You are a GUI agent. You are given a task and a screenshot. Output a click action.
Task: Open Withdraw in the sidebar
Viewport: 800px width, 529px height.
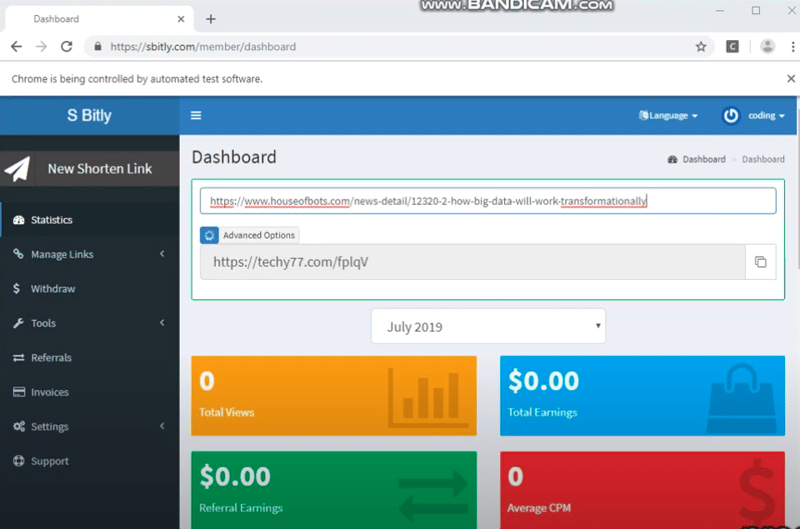coord(90,289)
